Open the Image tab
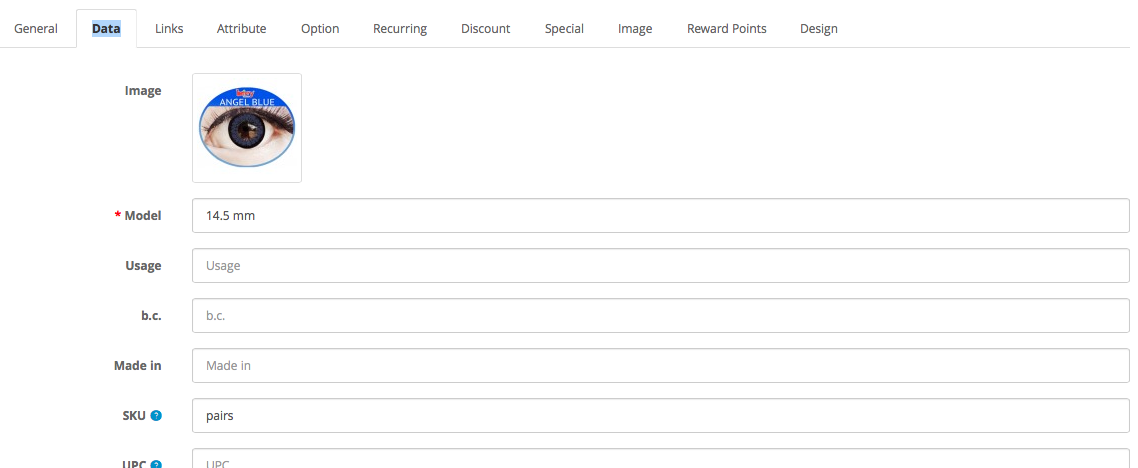This screenshot has height=468, width=1138. coord(635,29)
